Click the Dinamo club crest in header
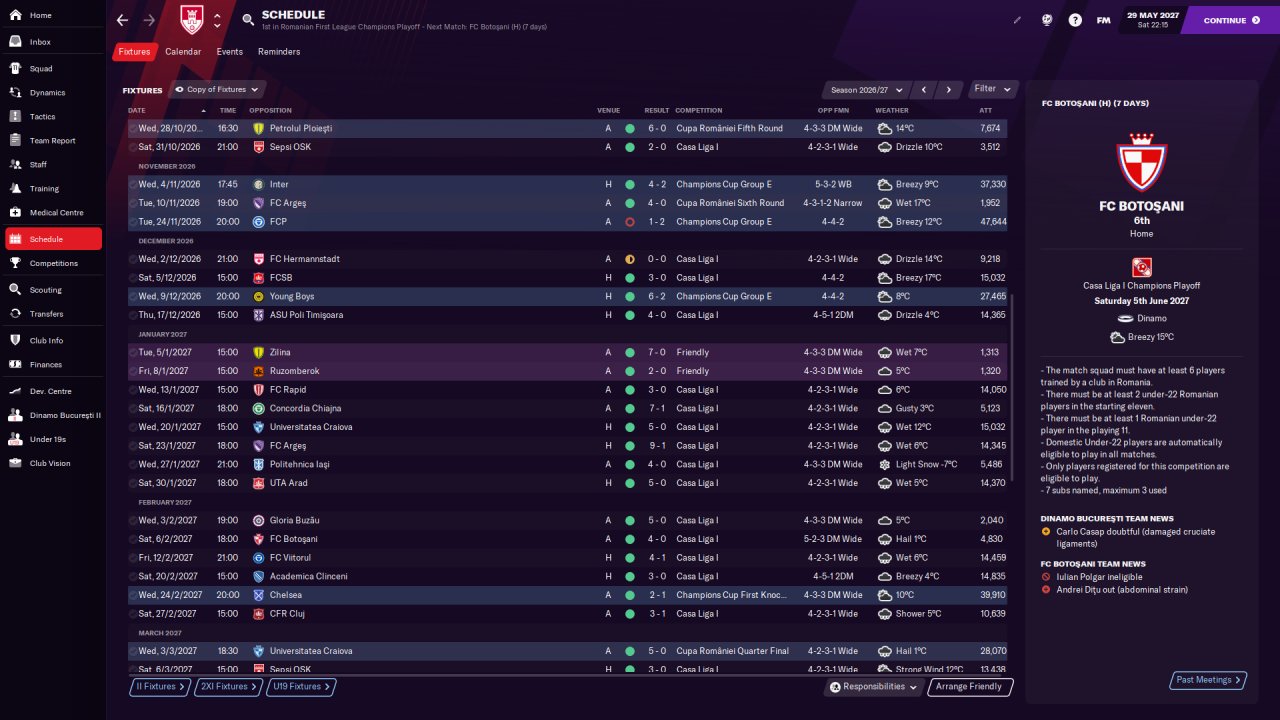 coord(191,20)
